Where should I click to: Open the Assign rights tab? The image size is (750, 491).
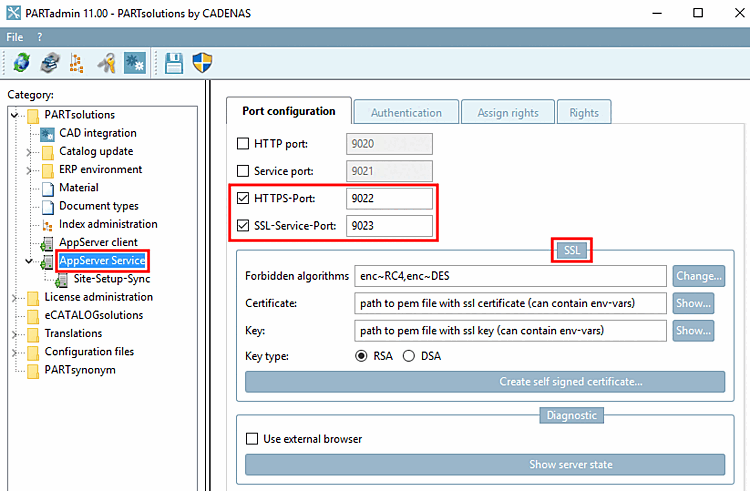tap(507, 112)
